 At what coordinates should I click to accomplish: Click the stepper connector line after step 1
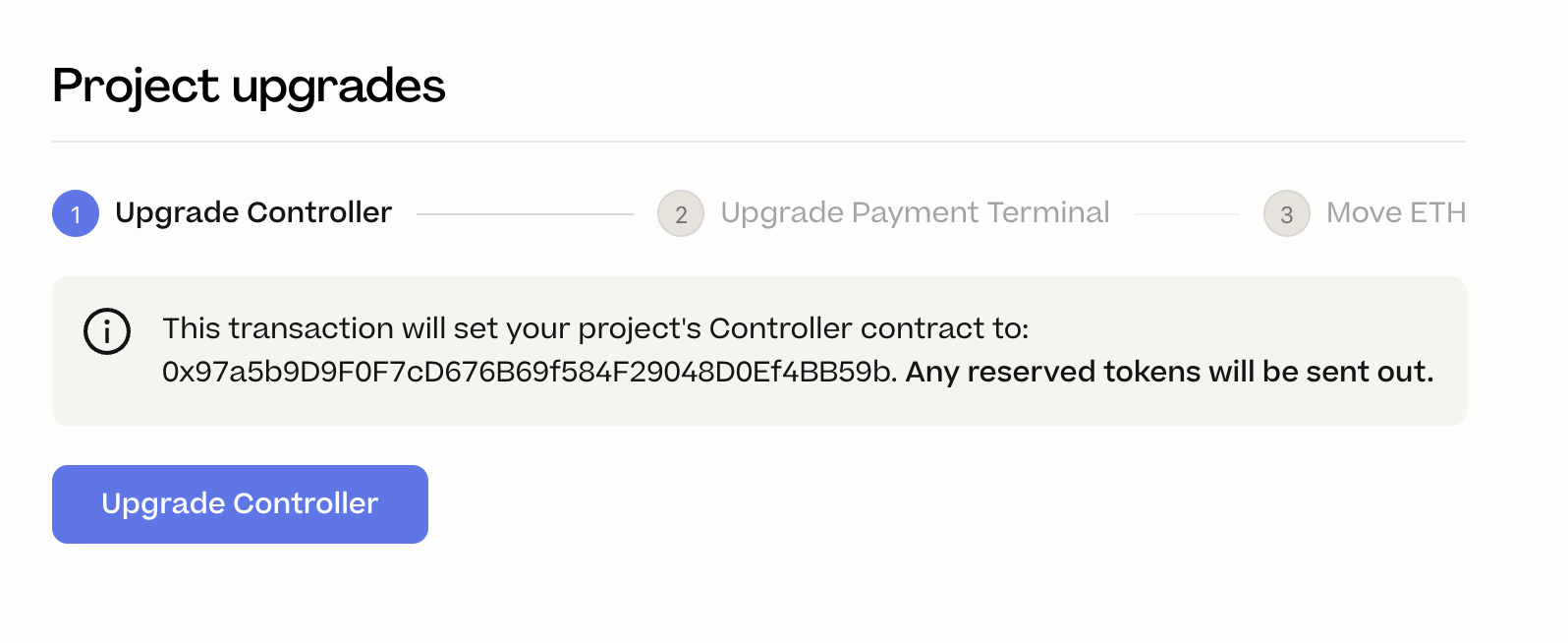point(523,213)
